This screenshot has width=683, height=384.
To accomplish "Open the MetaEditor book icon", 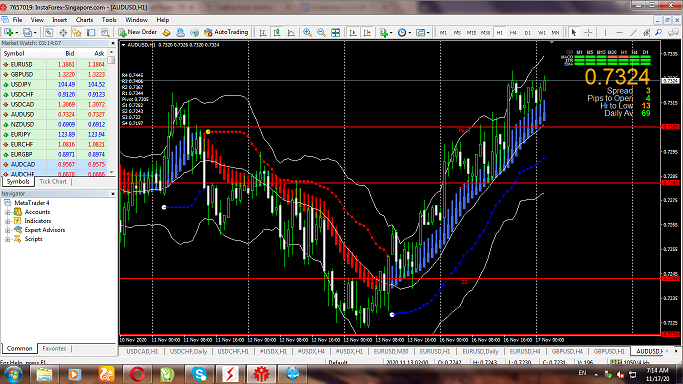I will (166, 33).
